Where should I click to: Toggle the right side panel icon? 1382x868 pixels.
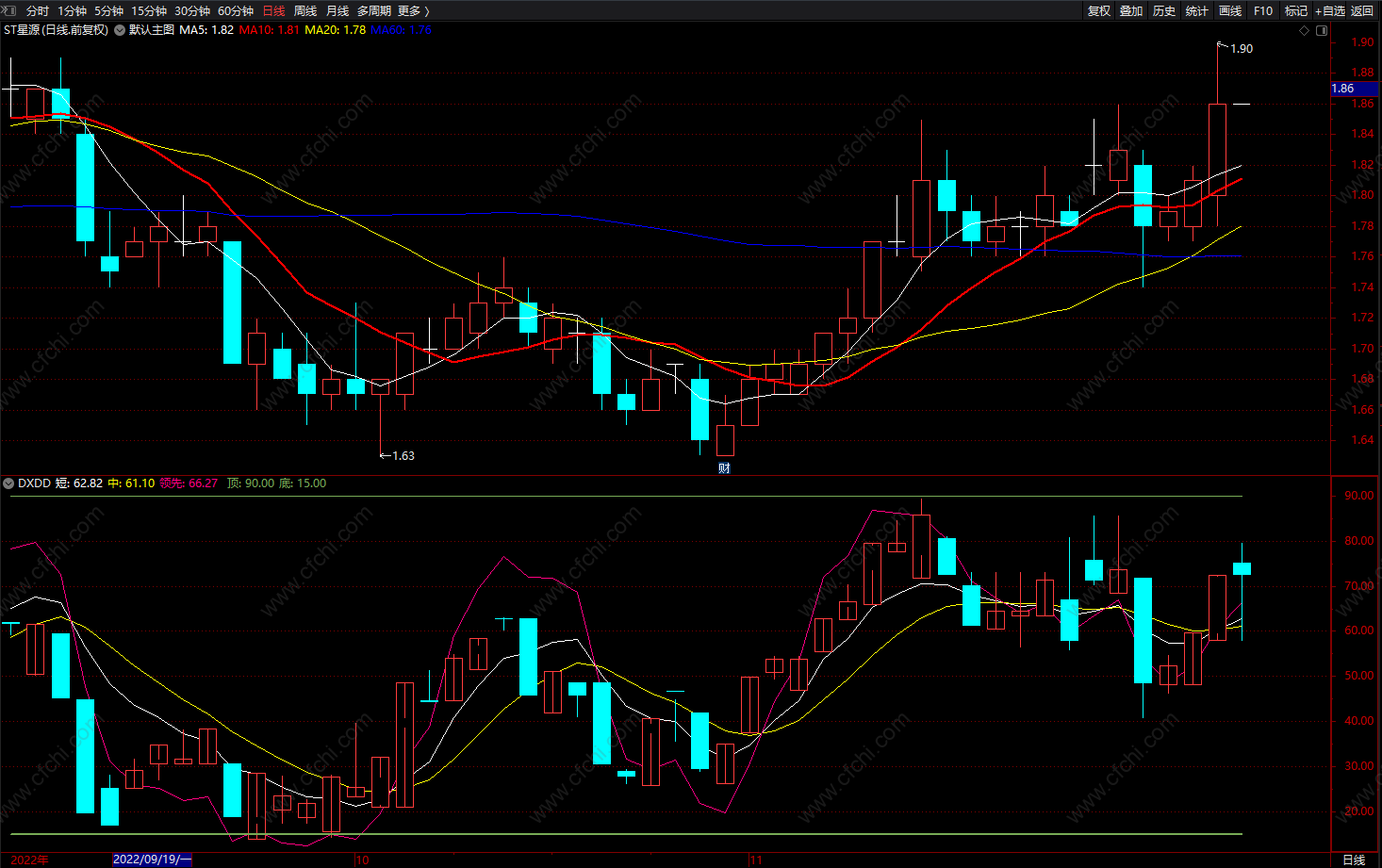(x=1322, y=30)
